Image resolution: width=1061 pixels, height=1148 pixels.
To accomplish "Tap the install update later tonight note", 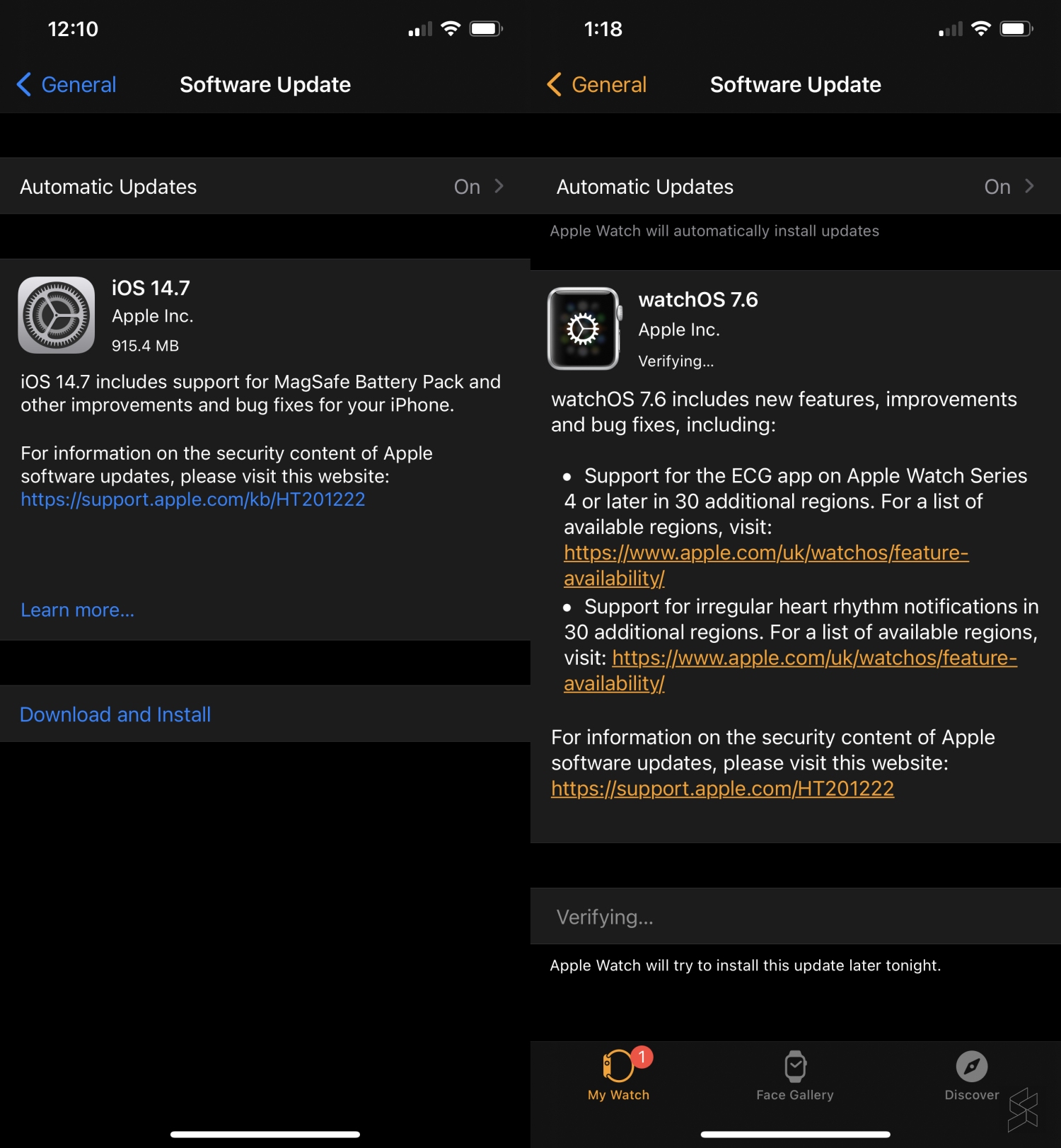I will click(746, 966).
